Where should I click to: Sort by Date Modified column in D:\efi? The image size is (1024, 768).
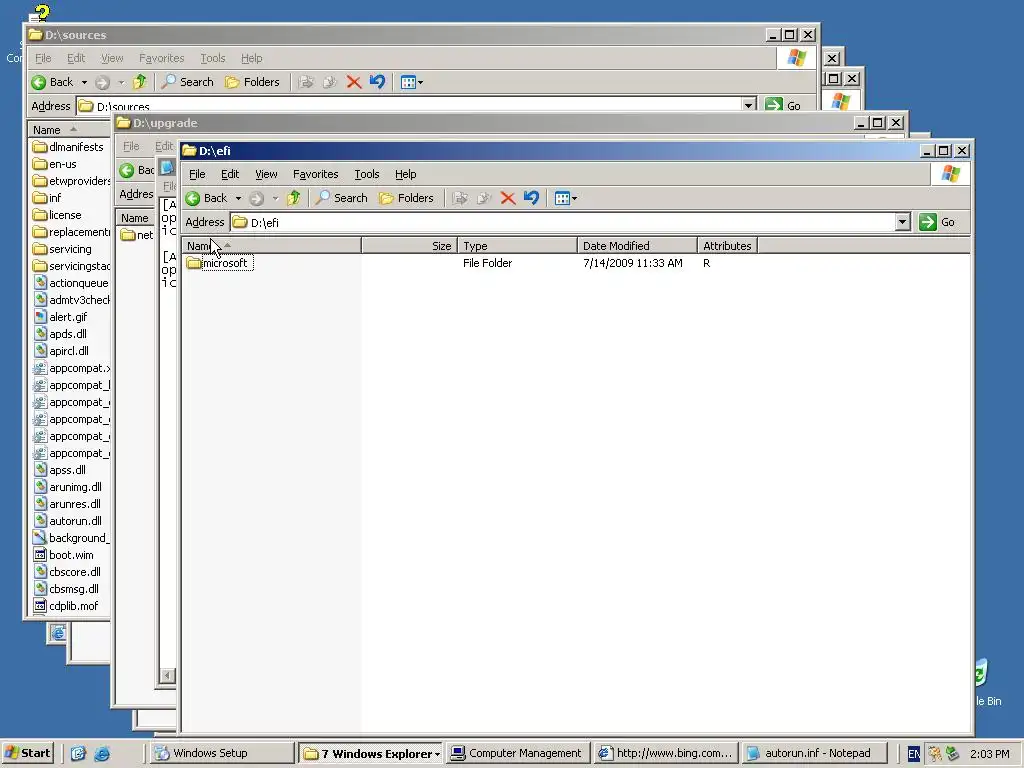(x=637, y=246)
